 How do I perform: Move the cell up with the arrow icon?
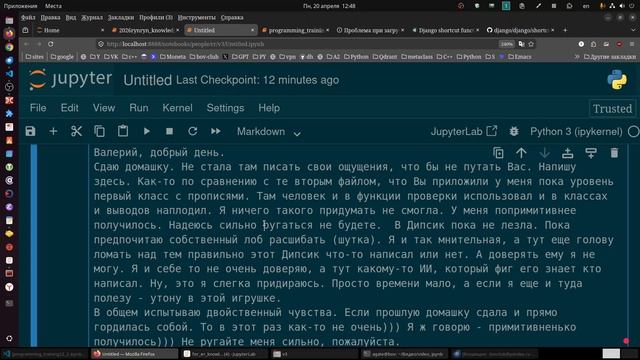521,153
